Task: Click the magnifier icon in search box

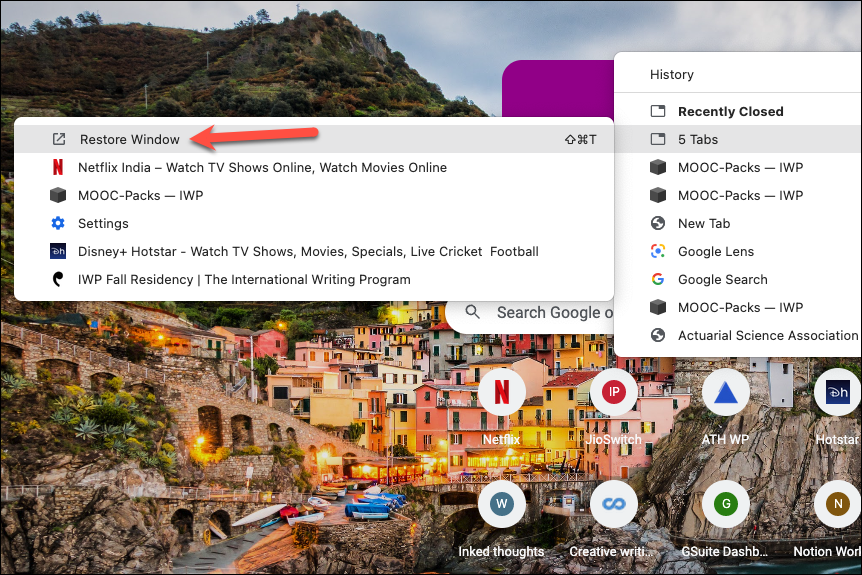Action: pyautogui.click(x=473, y=312)
